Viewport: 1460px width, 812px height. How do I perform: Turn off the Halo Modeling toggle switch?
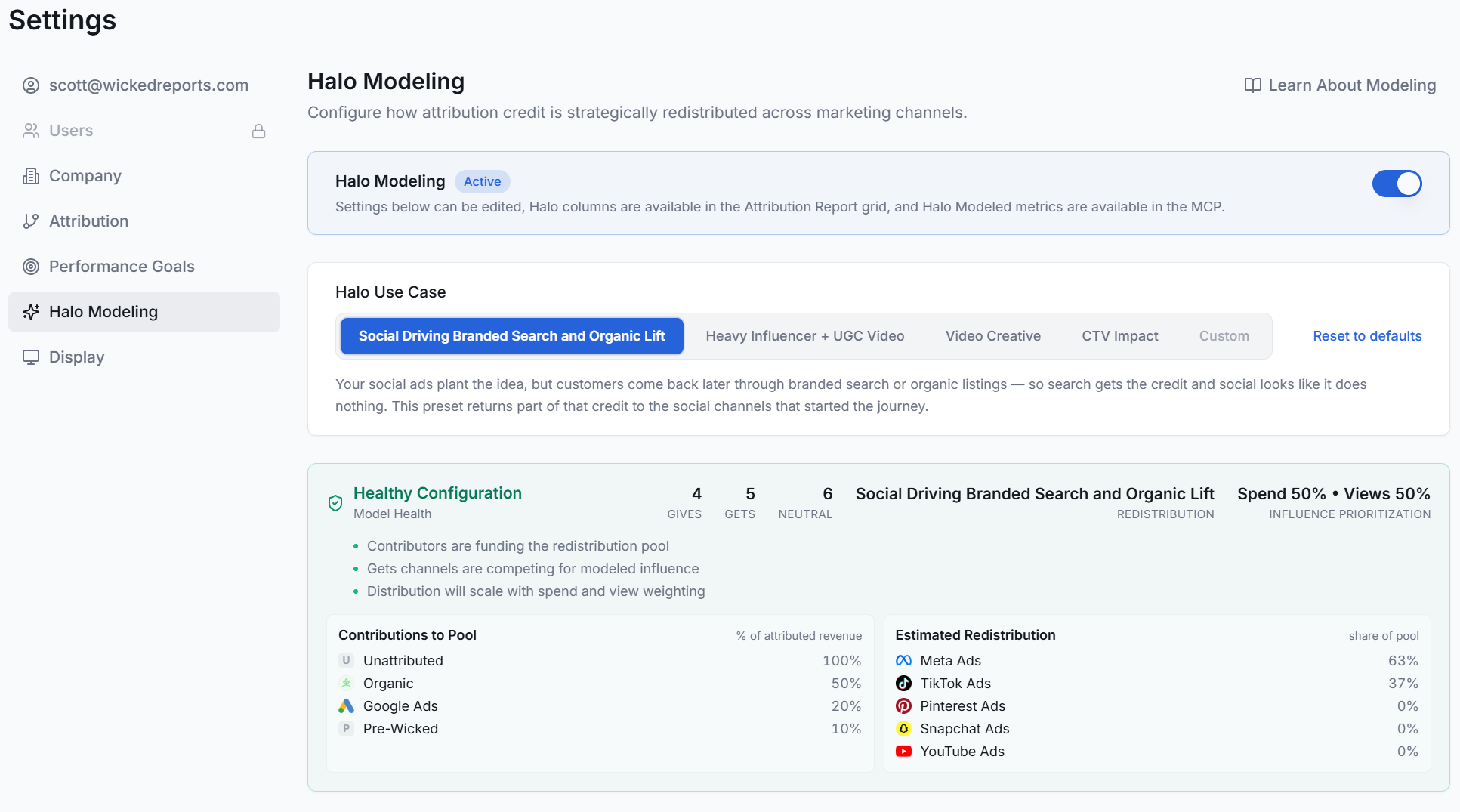click(x=1397, y=184)
